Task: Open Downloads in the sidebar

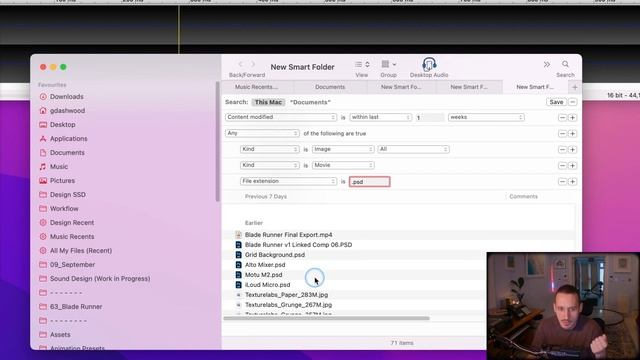Action: point(67,97)
